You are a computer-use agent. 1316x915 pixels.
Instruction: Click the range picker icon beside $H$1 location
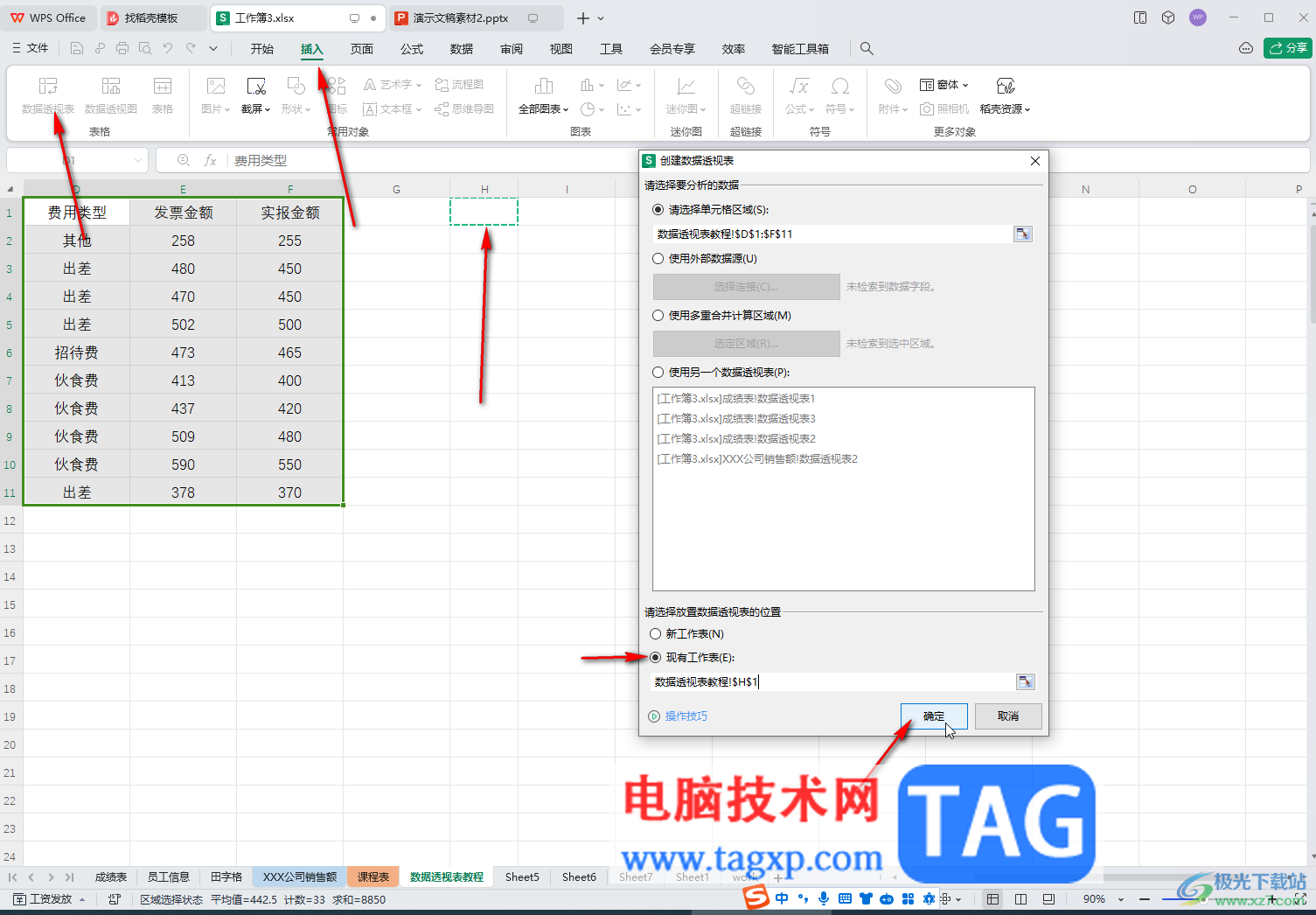(1026, 681)
